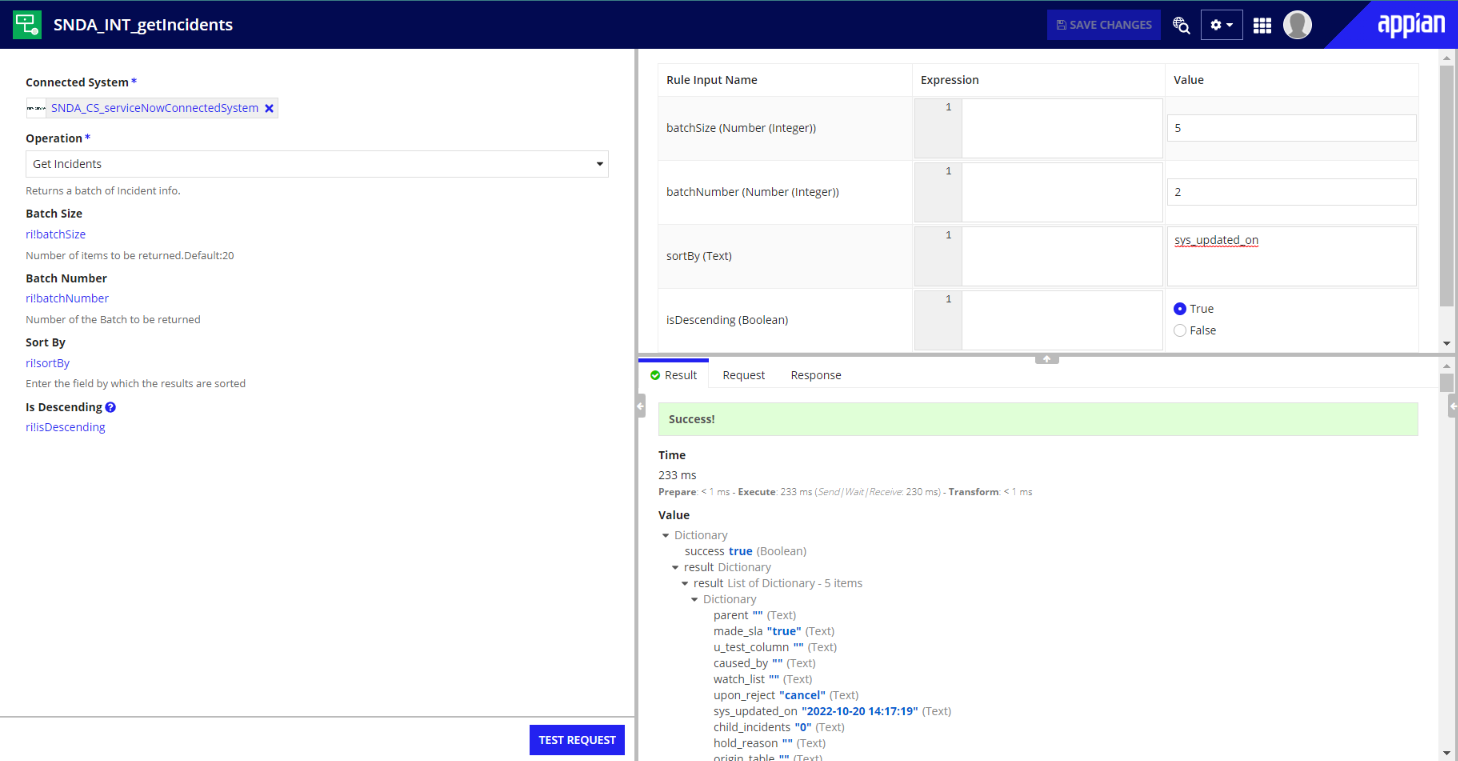Image resolution: width=1458 pixels, height=761 pixels.
Task: Remove SNDA_CS_serviceNowConnectedSystem with the x icon
Action: tap(269, 108)
